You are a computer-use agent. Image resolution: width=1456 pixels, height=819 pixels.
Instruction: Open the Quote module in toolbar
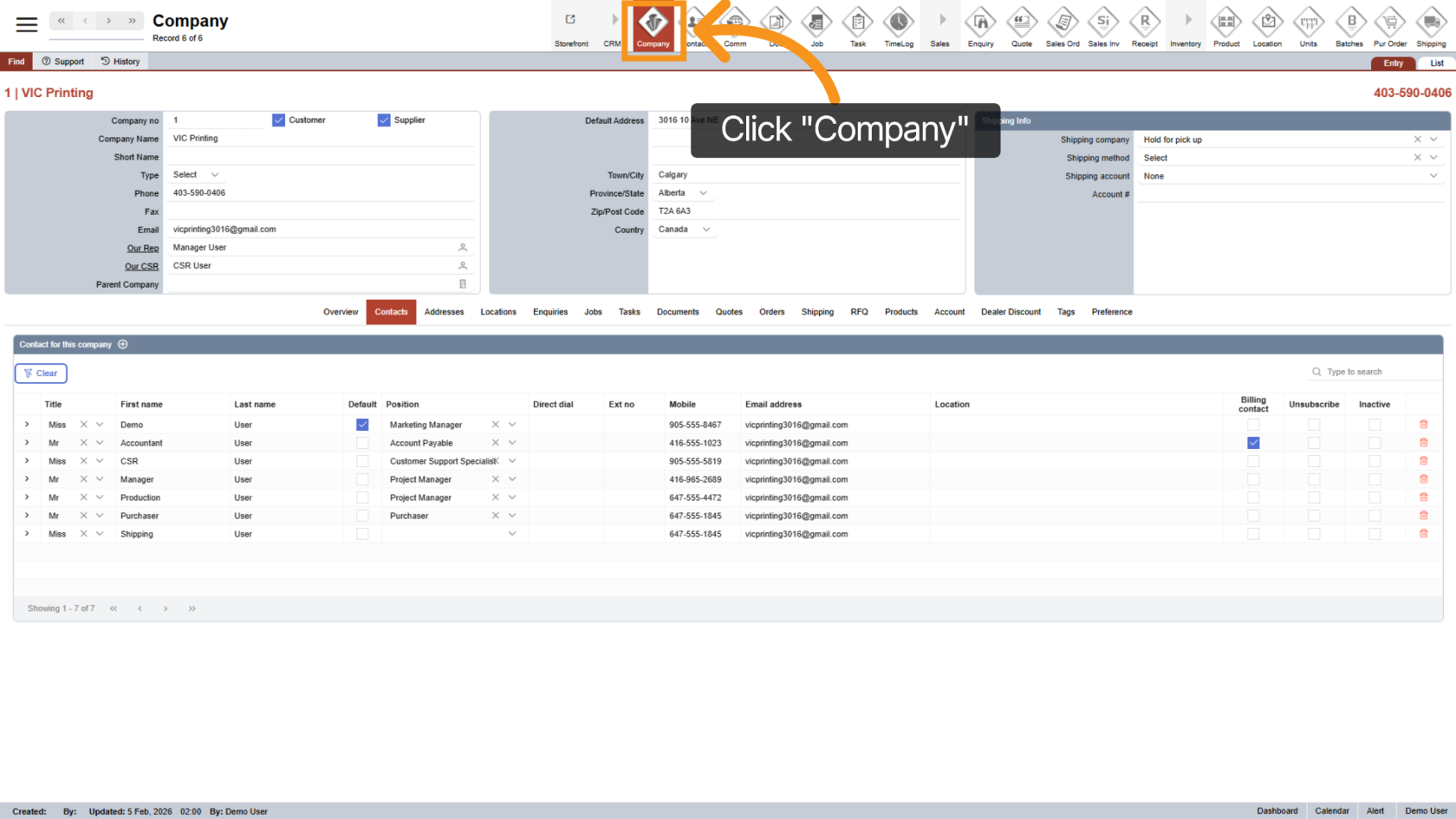coord(1022,26)
